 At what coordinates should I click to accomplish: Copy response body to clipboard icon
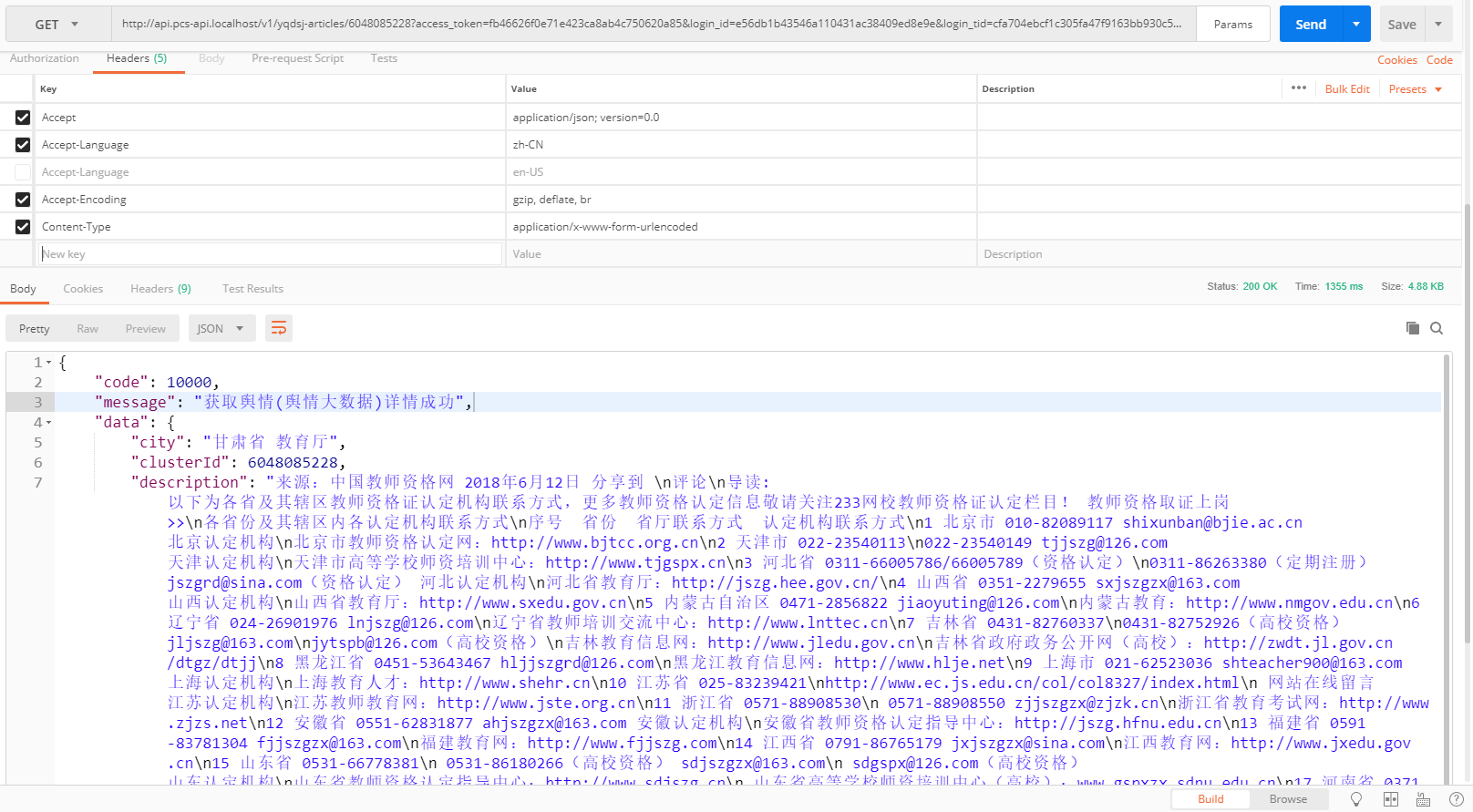click(x=1412, y=328)
